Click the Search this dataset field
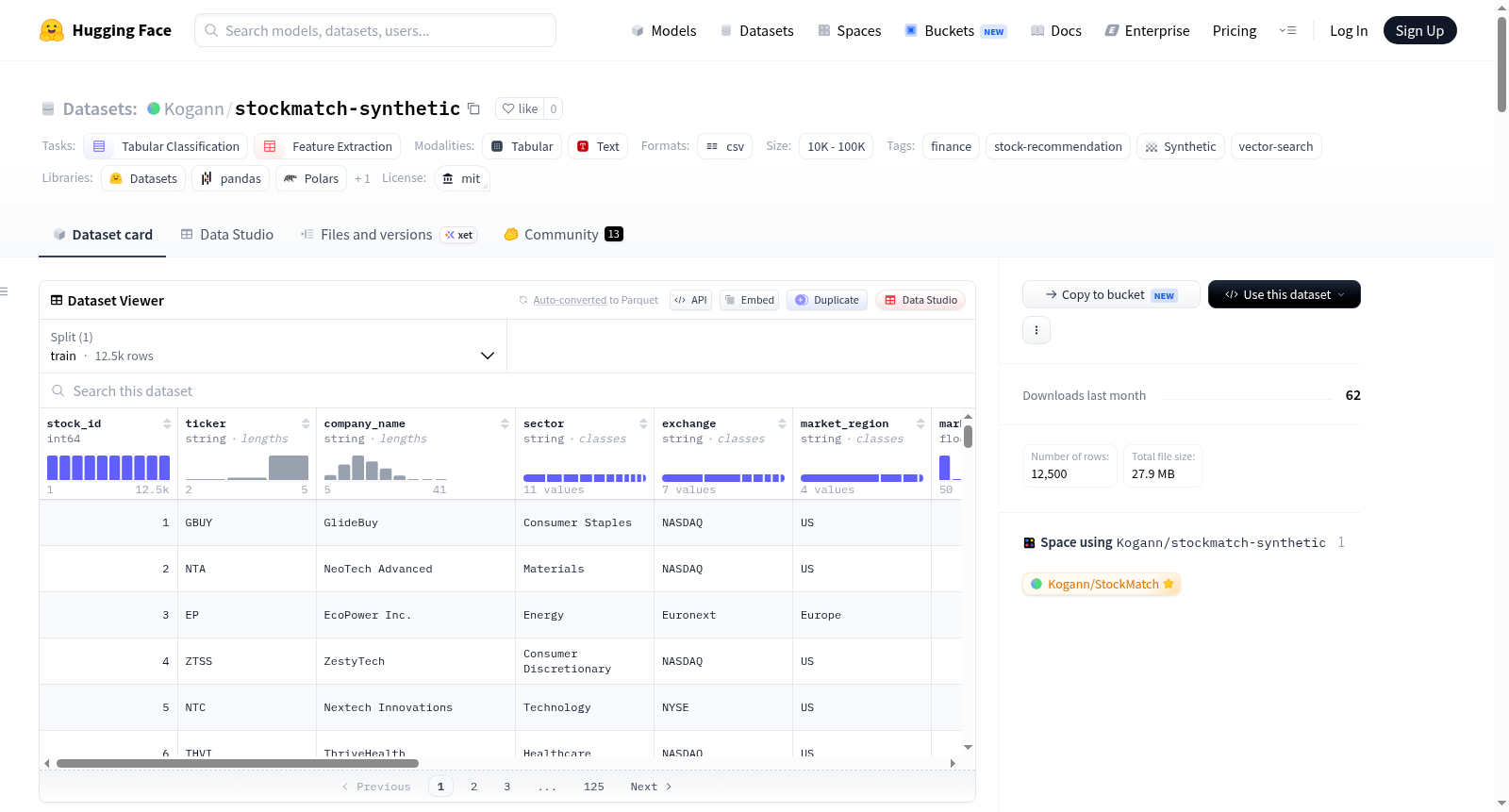Screen dimensions: 1509x812 (x=507, y=390)
